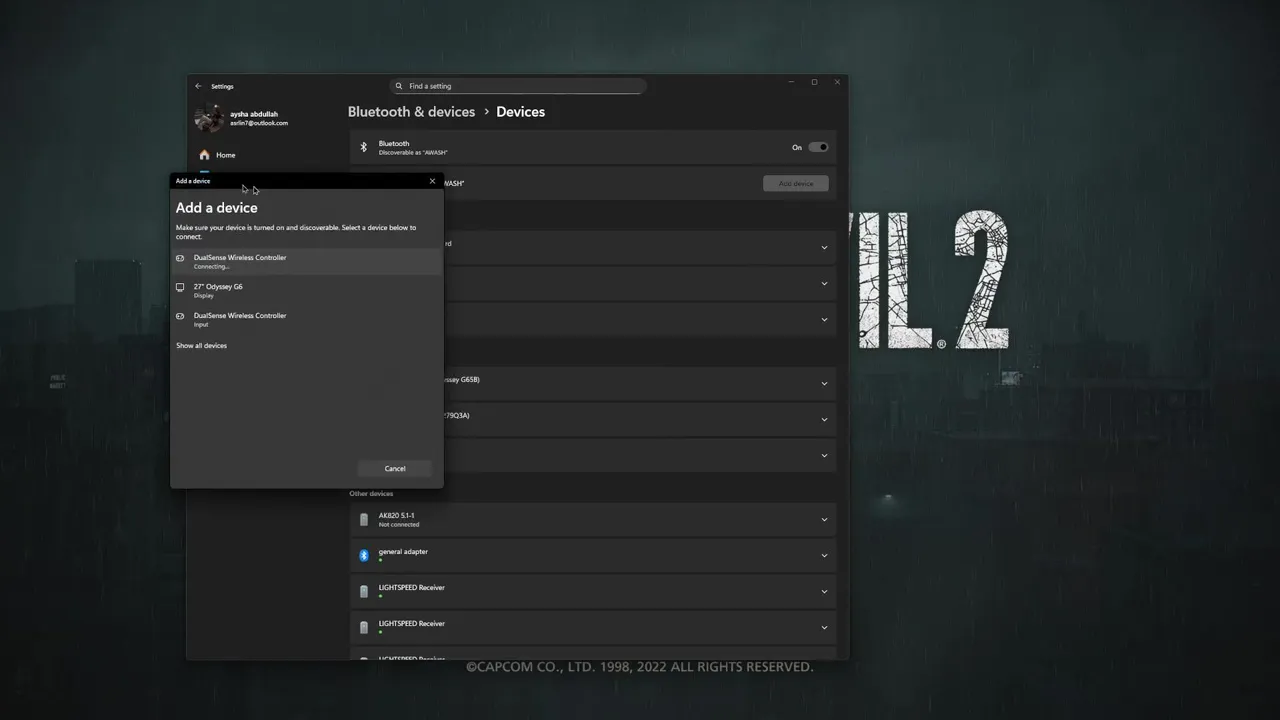Click the Find a setting search field
Image resolution: width=1280 pixels, height=720 pixels.
(518, 86)
